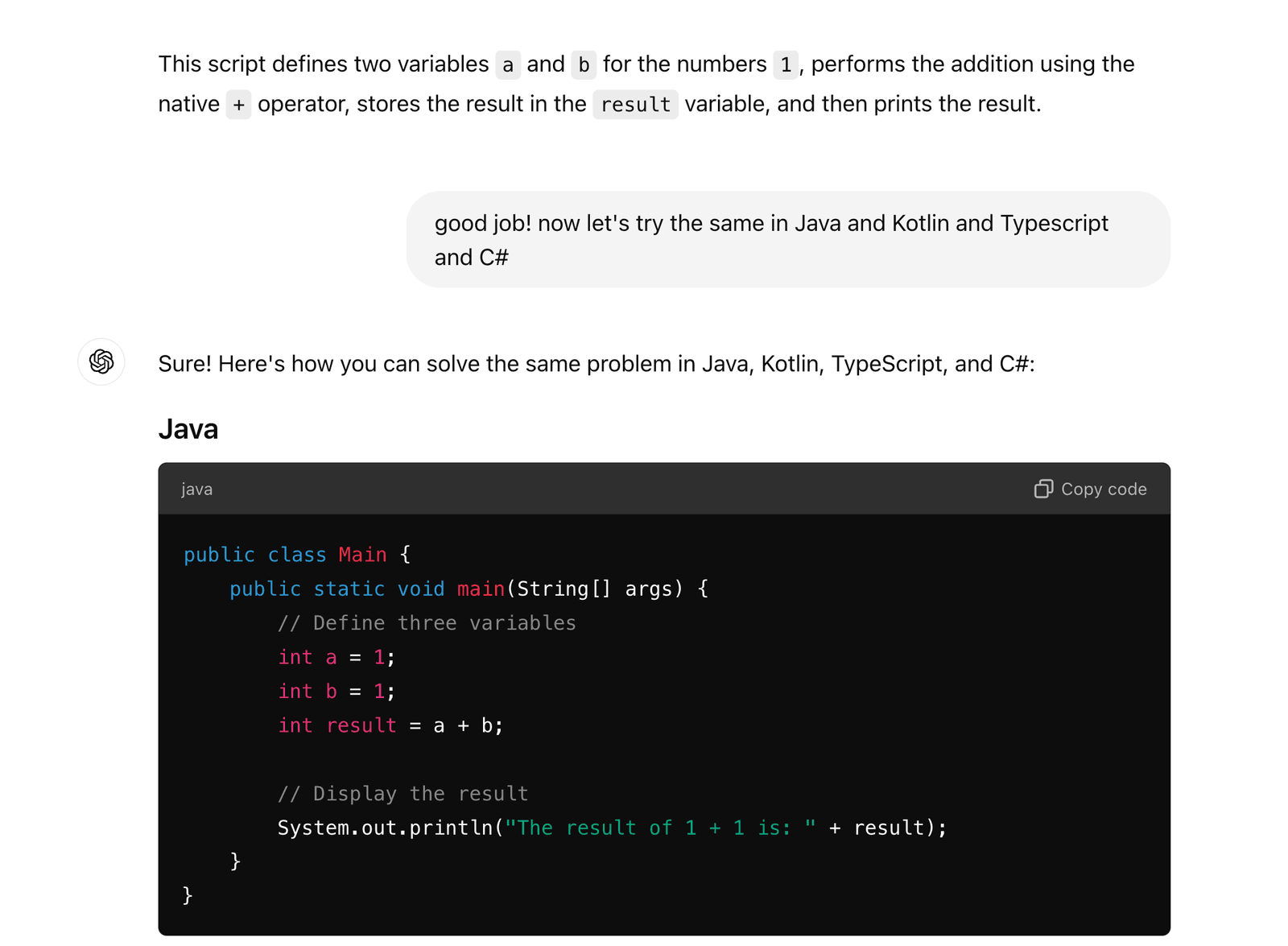Screen dimensions: 1288x946
Task: Click the System.out.println statement line
Action: 612,828
